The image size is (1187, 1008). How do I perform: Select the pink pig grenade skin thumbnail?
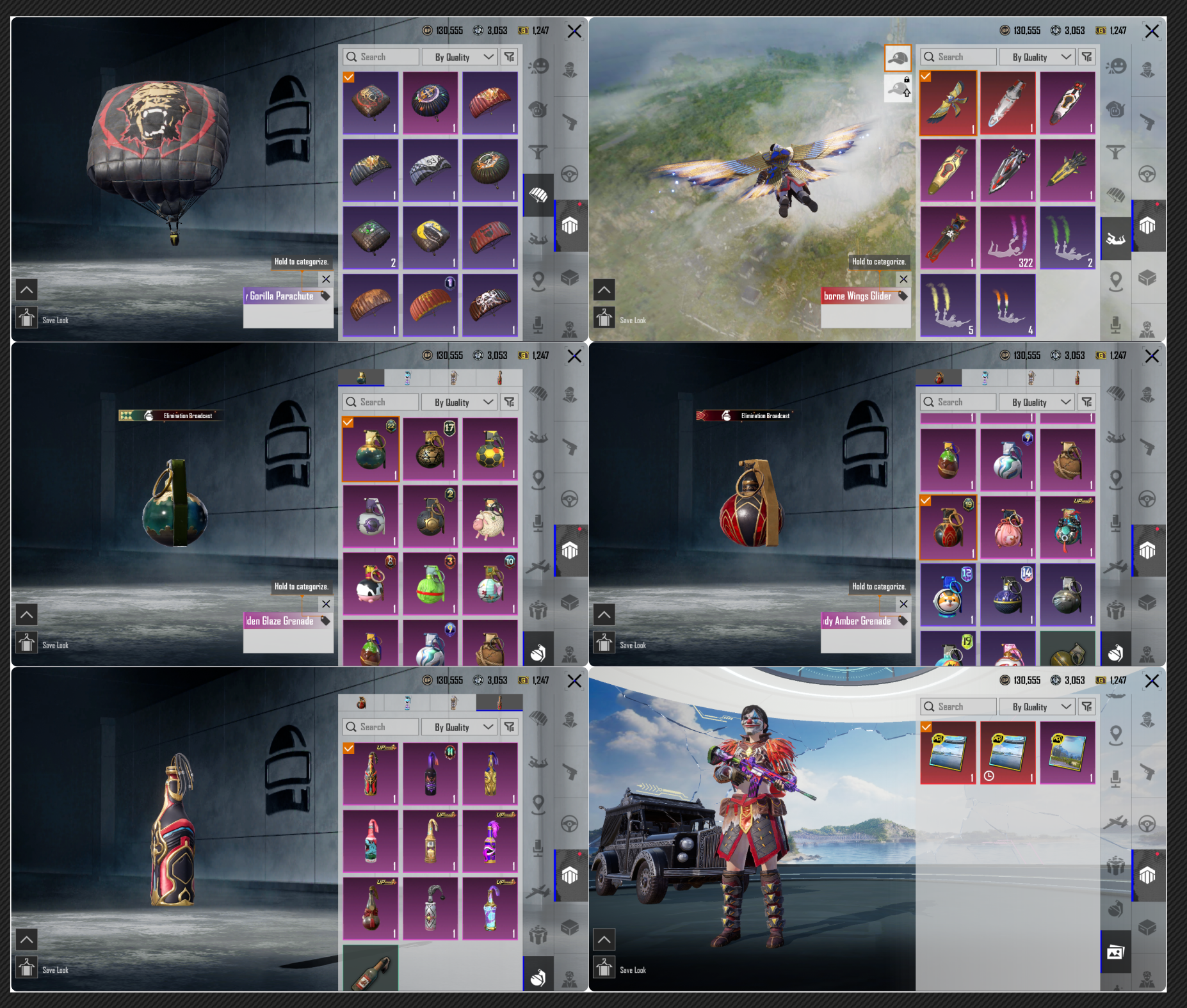tap(1008, 528)
